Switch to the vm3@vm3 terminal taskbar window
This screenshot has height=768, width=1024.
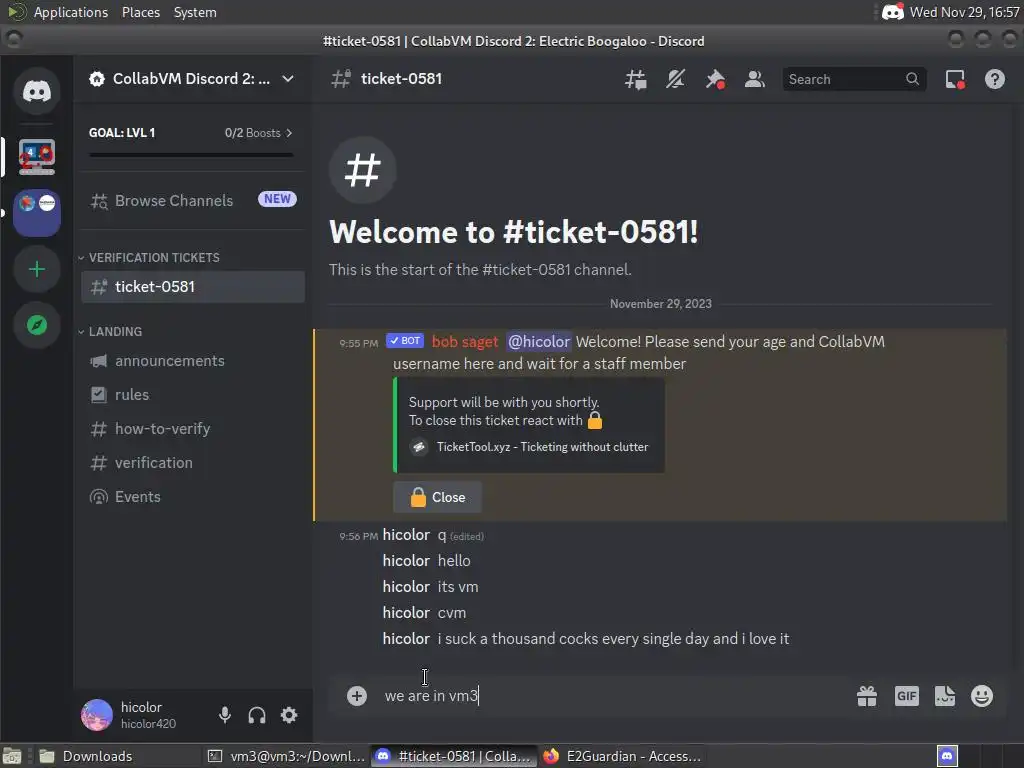point(285,756)
